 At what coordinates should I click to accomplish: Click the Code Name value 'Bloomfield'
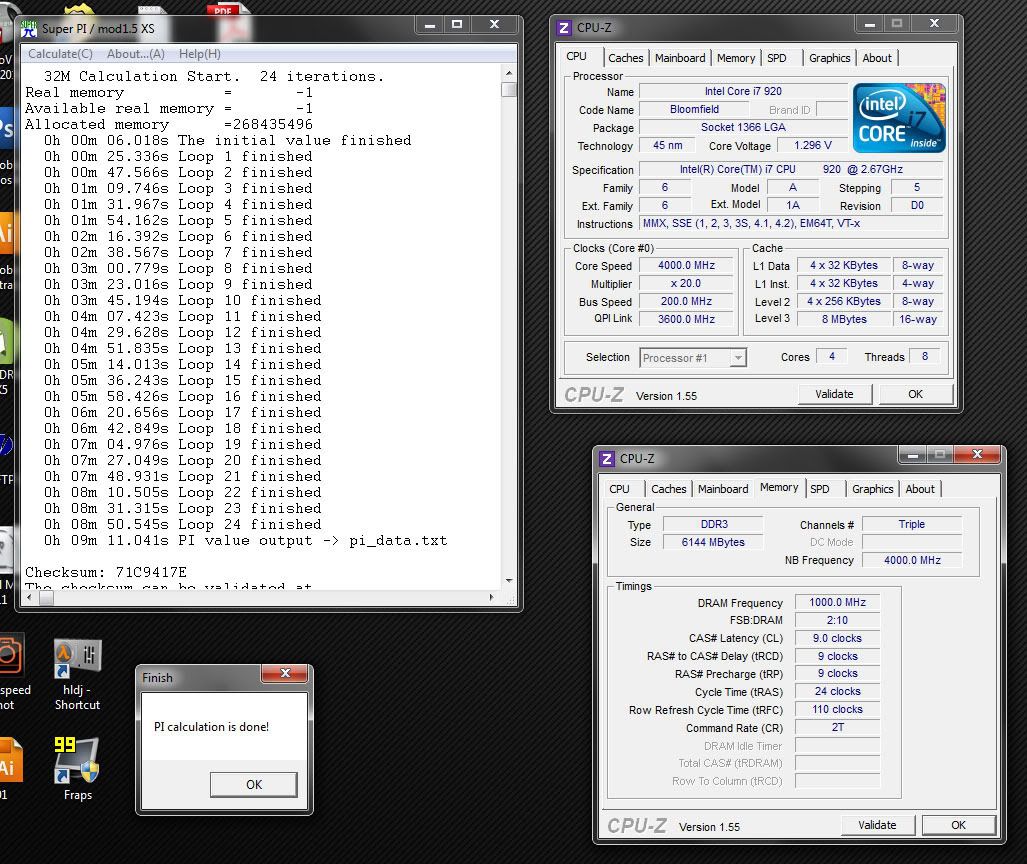694,109
